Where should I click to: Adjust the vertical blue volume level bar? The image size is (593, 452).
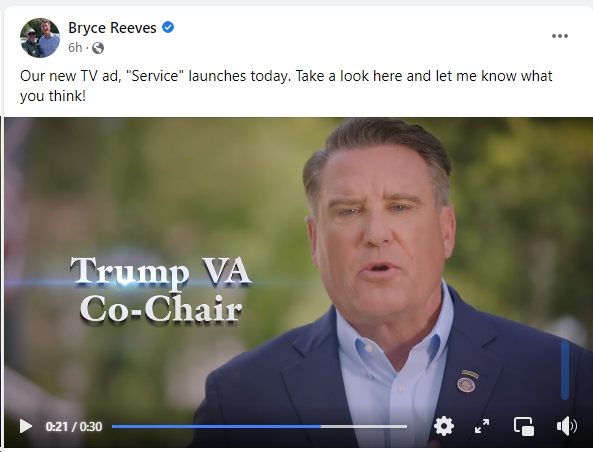click(565, 370)
